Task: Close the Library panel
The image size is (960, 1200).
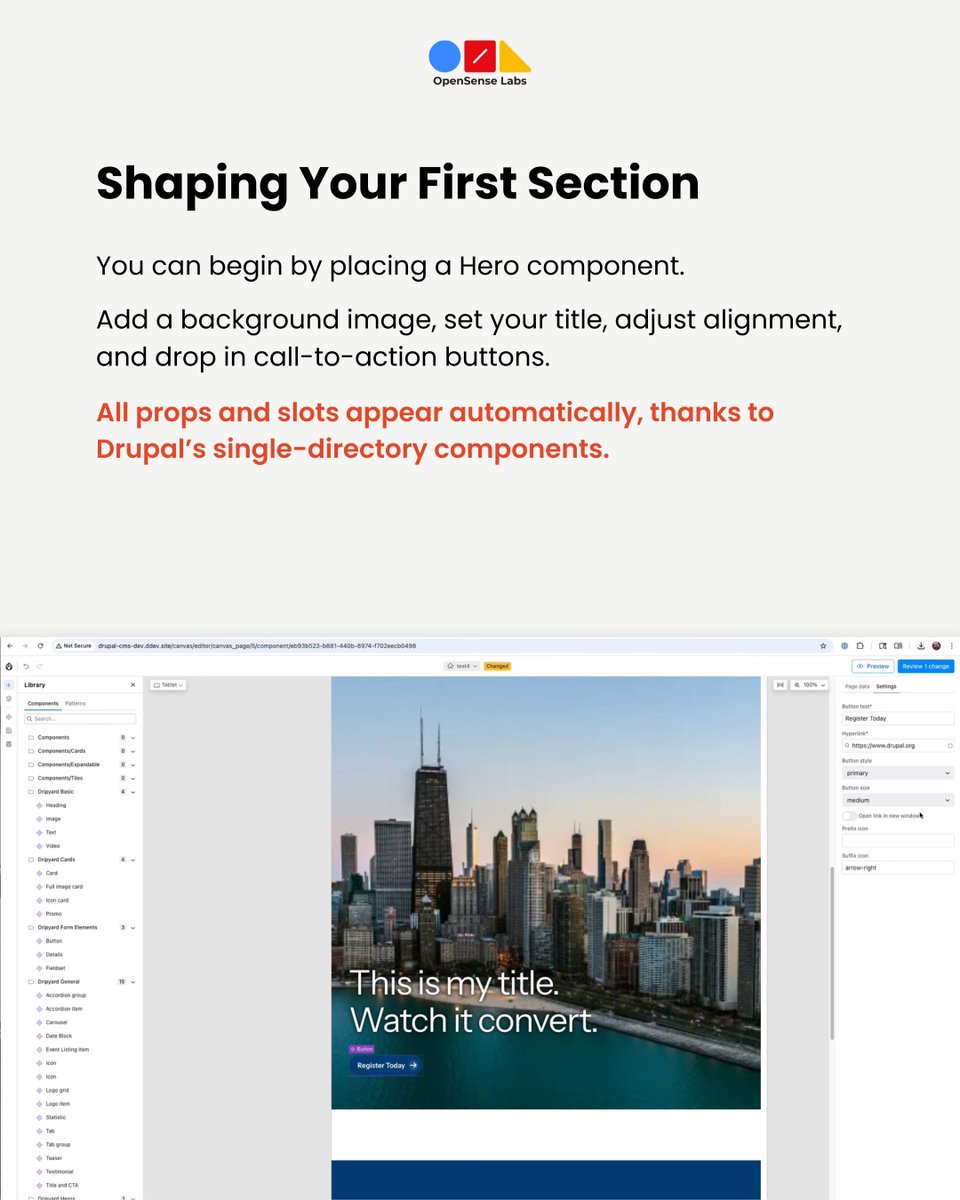Action: (x=133, y=685)
